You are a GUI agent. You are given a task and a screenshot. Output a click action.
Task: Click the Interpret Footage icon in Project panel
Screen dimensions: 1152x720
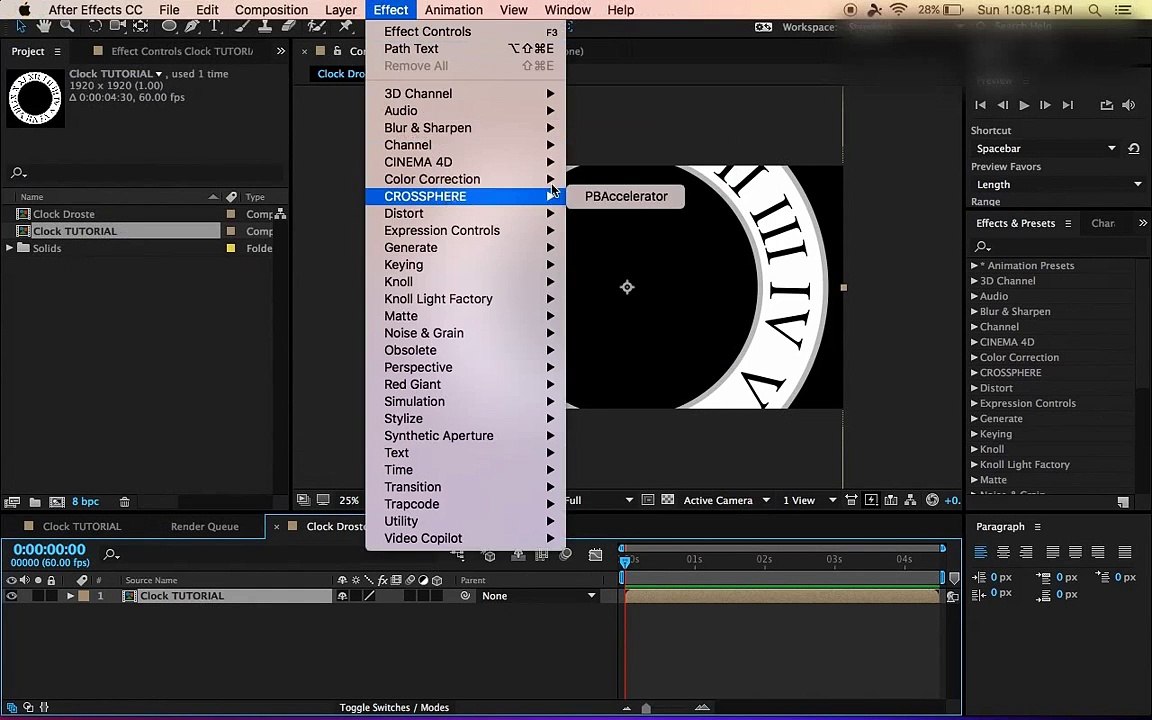pyautogui.click(x=12, y=502)
